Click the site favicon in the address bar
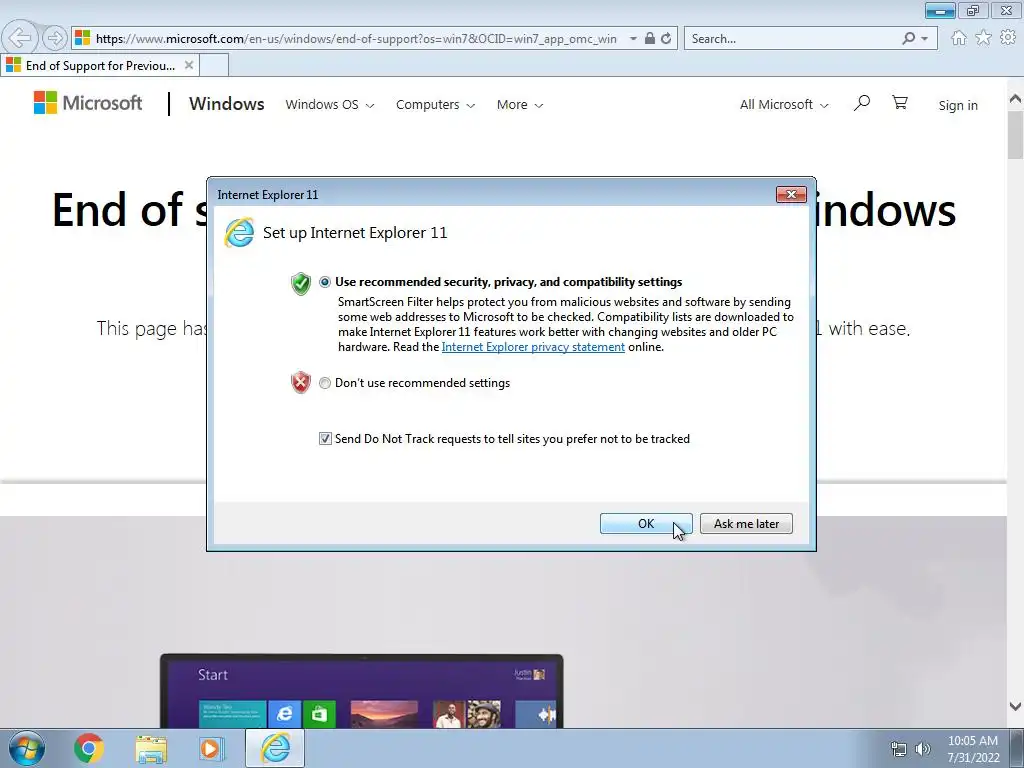This screenshot has width=1024, height=768. pos(82,39)
